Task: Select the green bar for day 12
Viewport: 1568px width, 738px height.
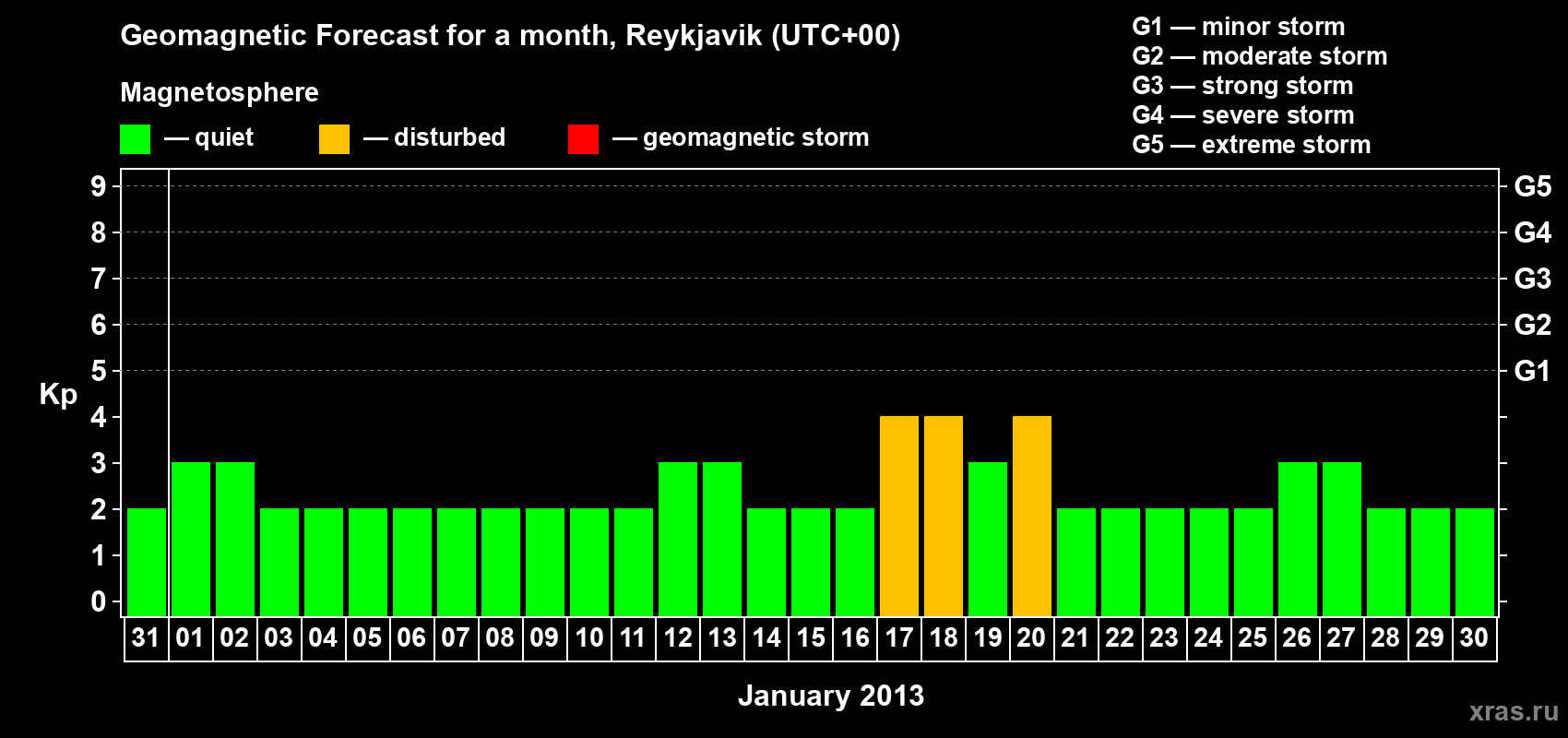Action: [x=678, y=539]
